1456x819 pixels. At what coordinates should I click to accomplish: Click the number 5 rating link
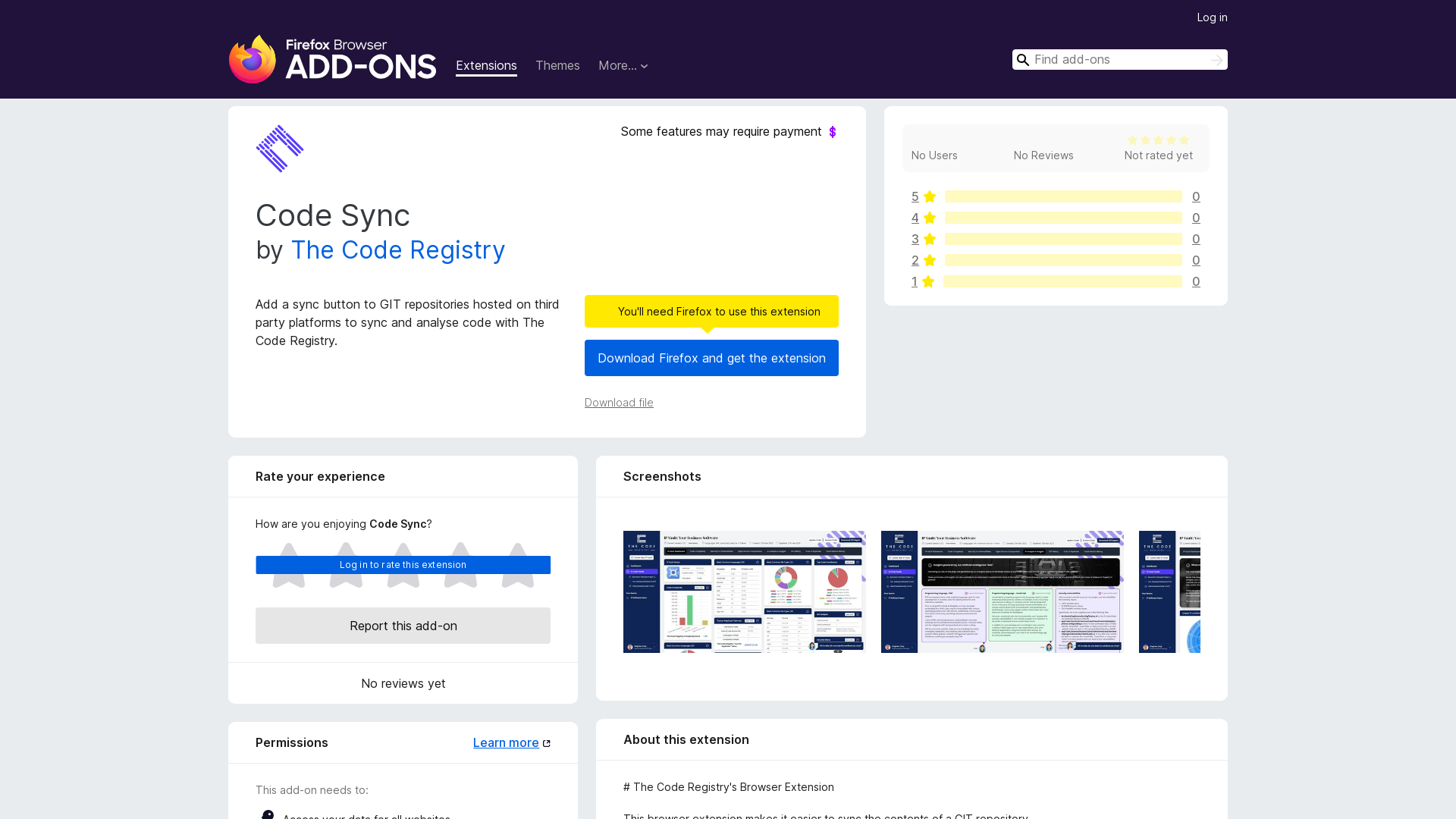(x=915, y=196)
